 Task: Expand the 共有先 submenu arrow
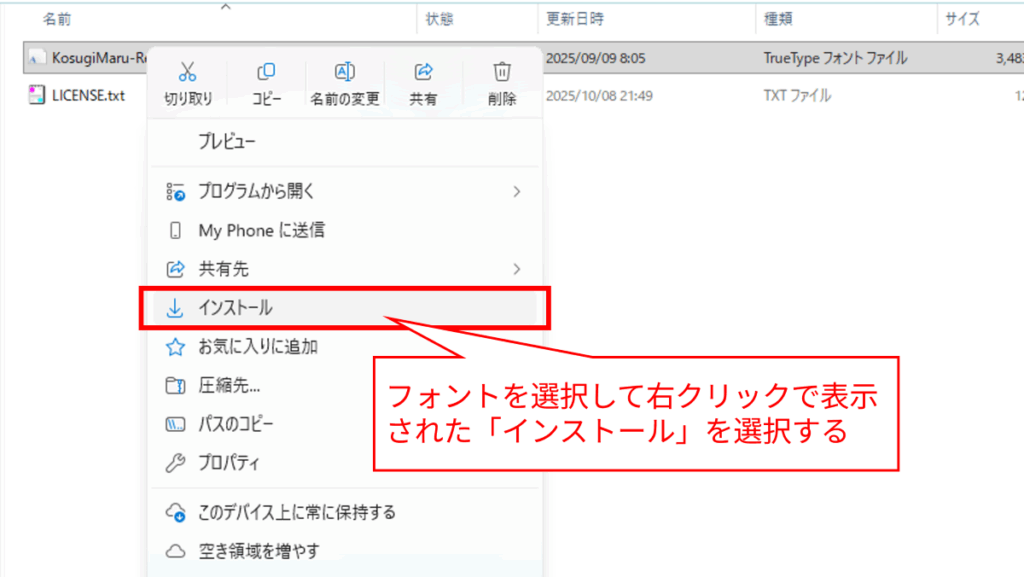(x=516, y=268)
